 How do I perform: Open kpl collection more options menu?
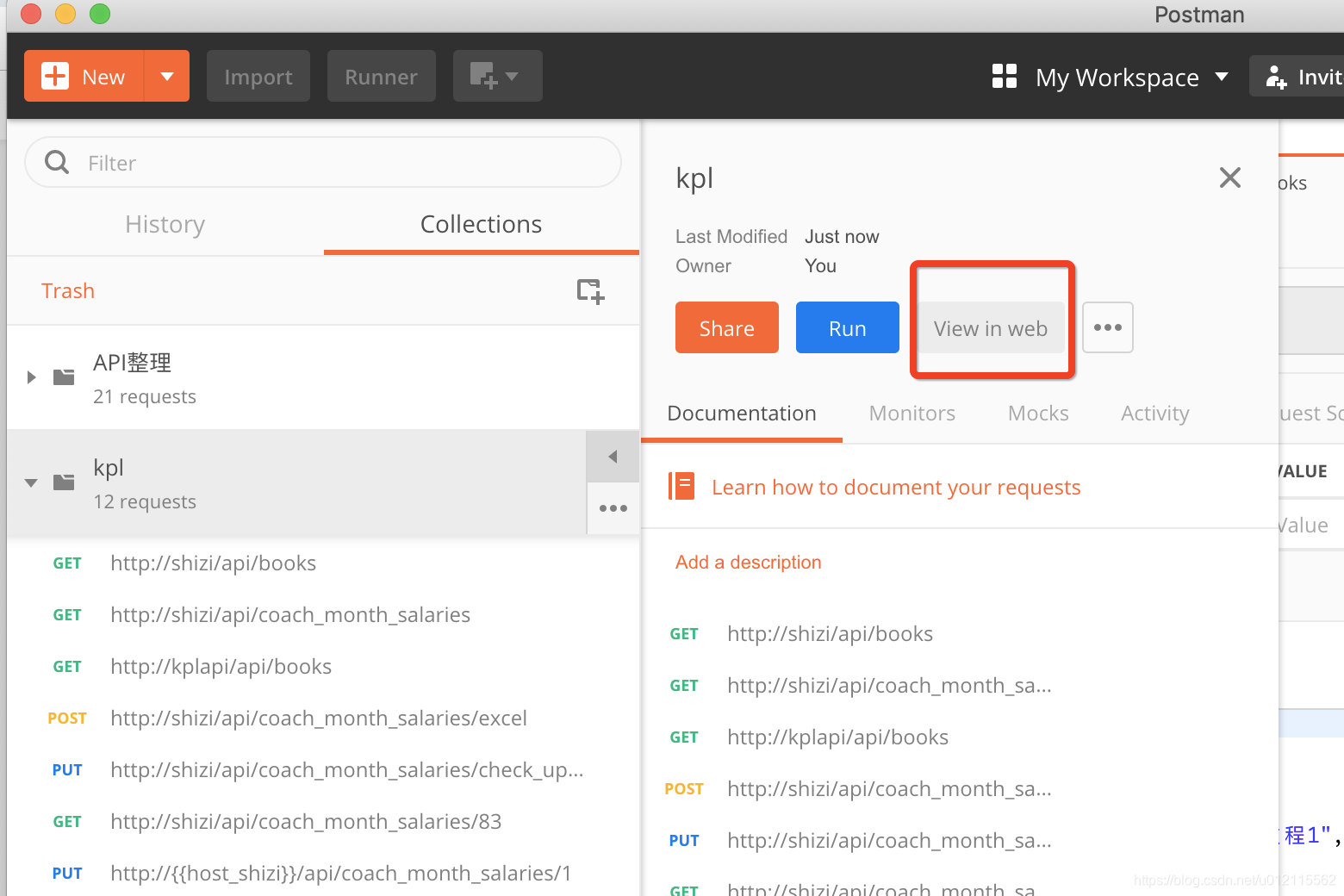[613, 508]
